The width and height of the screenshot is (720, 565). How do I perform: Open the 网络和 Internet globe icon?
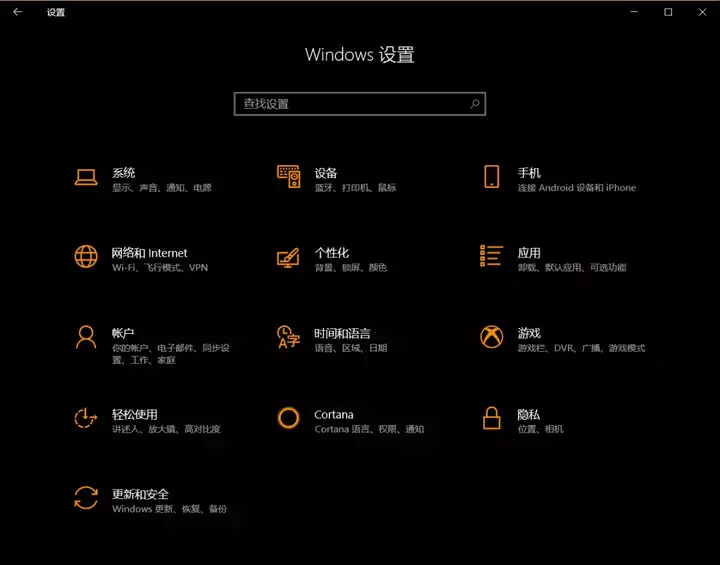click(86, 256)
